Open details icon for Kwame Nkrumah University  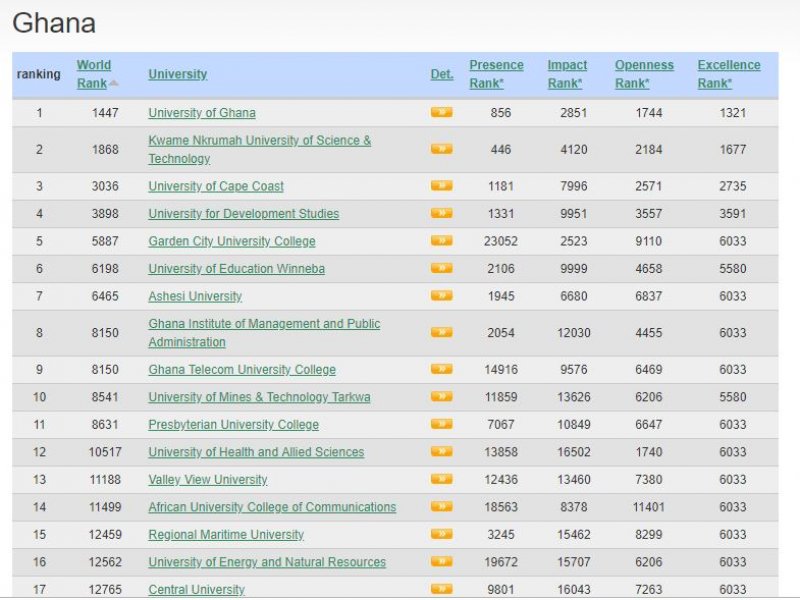441,149
